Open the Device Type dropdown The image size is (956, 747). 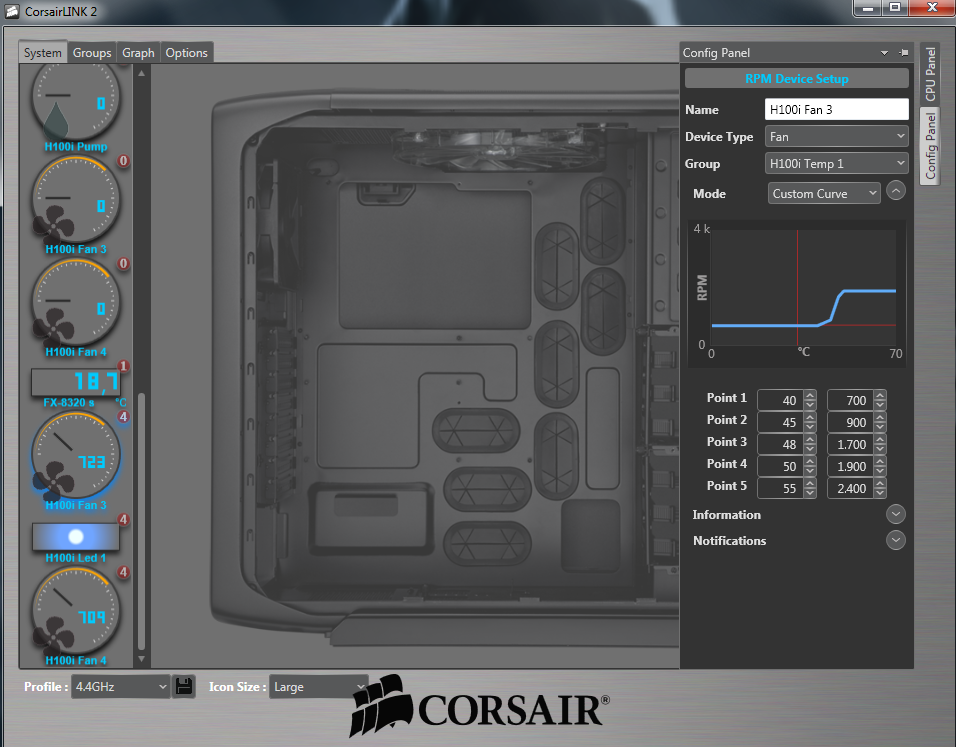[x=836, y=137]
